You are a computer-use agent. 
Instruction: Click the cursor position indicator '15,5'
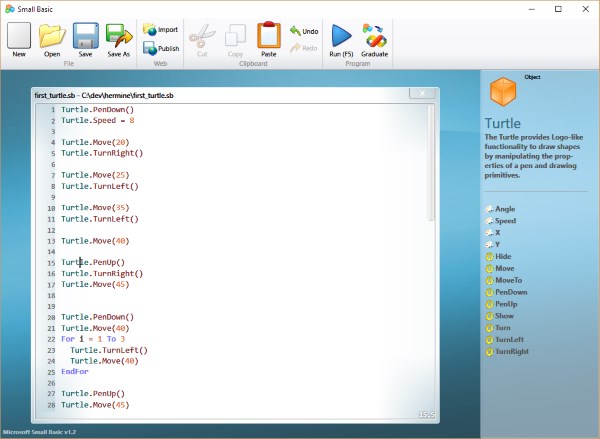click(427, 415)
